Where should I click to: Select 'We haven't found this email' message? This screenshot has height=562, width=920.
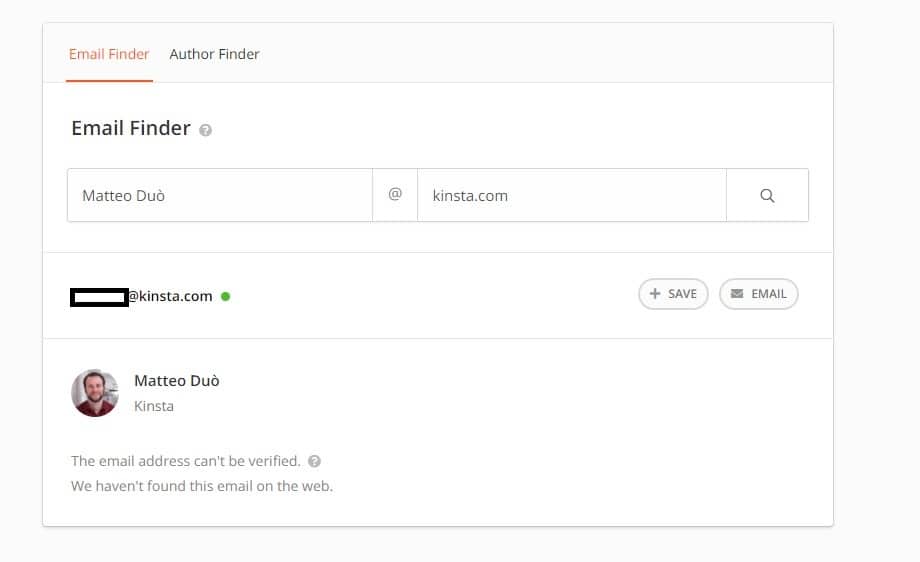[202, 486]
